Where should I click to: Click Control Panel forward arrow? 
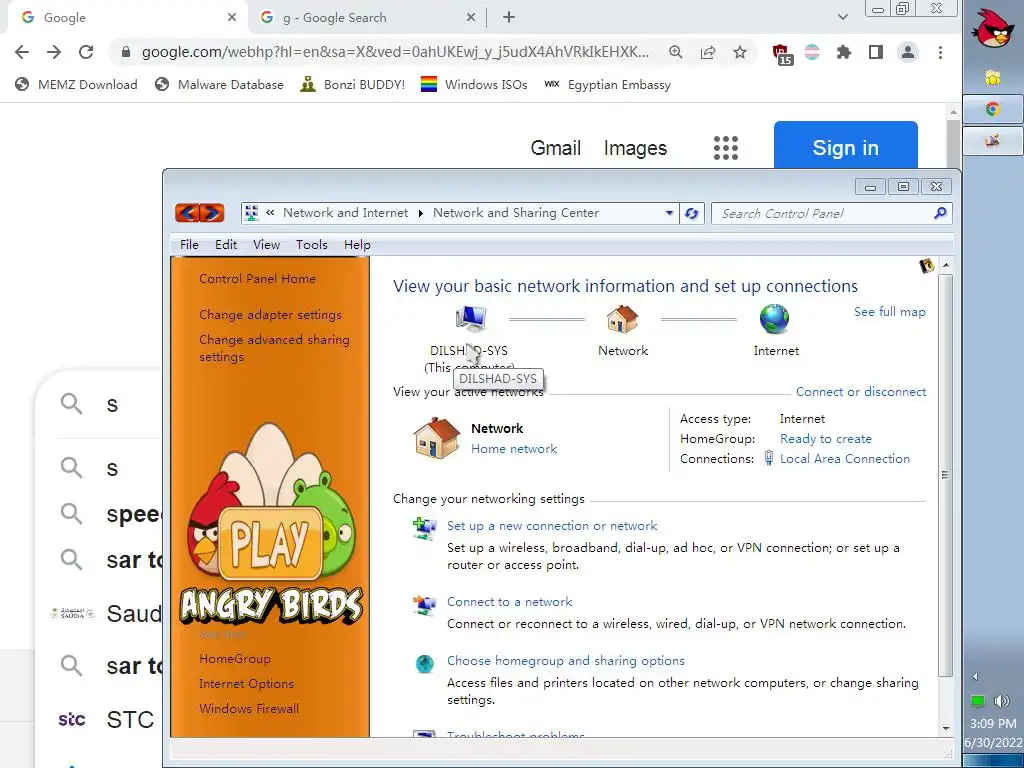[212, 213]
